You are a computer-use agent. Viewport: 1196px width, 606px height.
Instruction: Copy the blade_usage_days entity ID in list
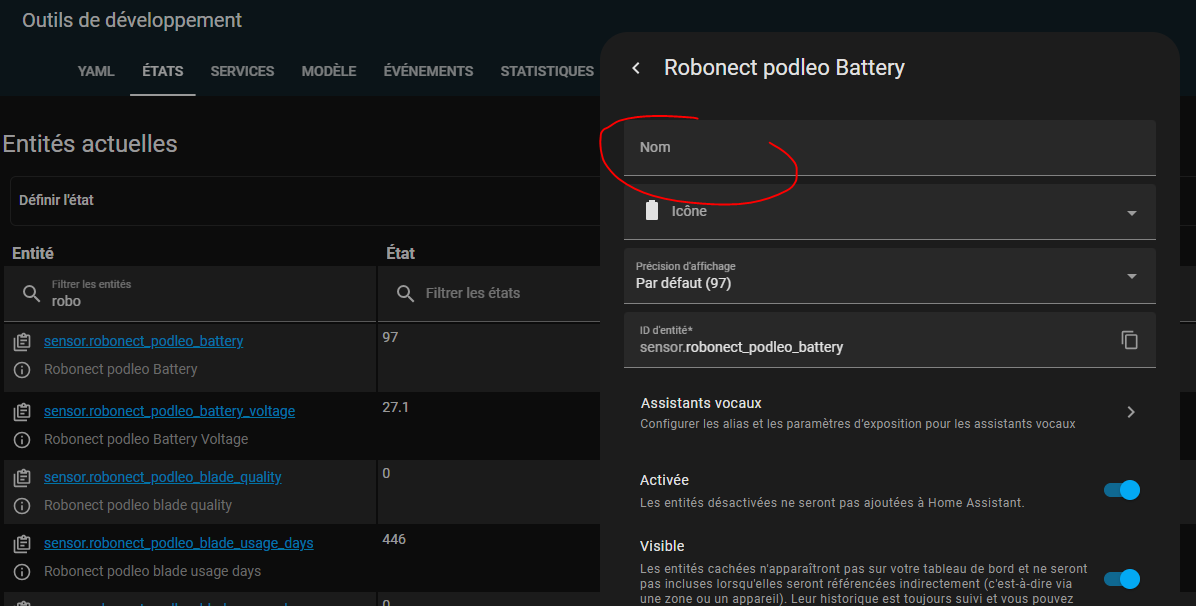tap(22, 544)
